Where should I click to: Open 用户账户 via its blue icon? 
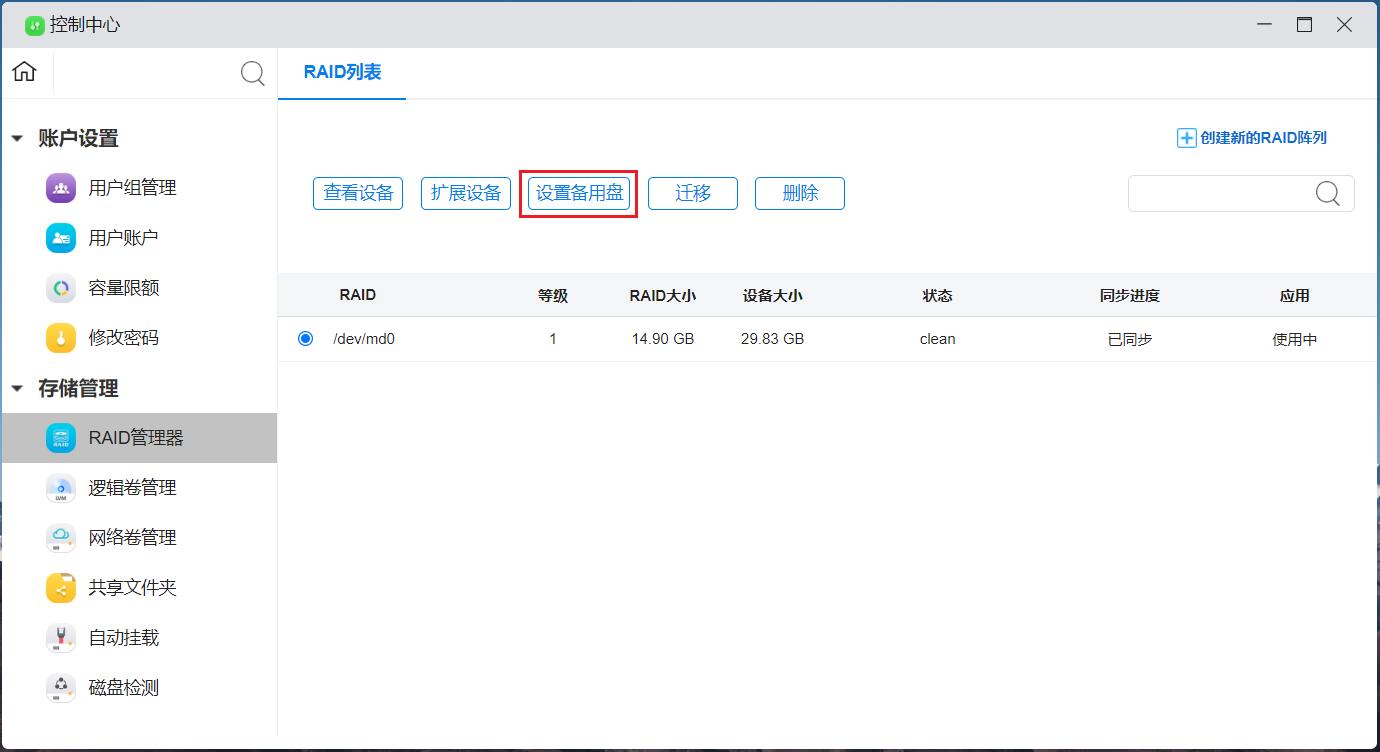61,238
